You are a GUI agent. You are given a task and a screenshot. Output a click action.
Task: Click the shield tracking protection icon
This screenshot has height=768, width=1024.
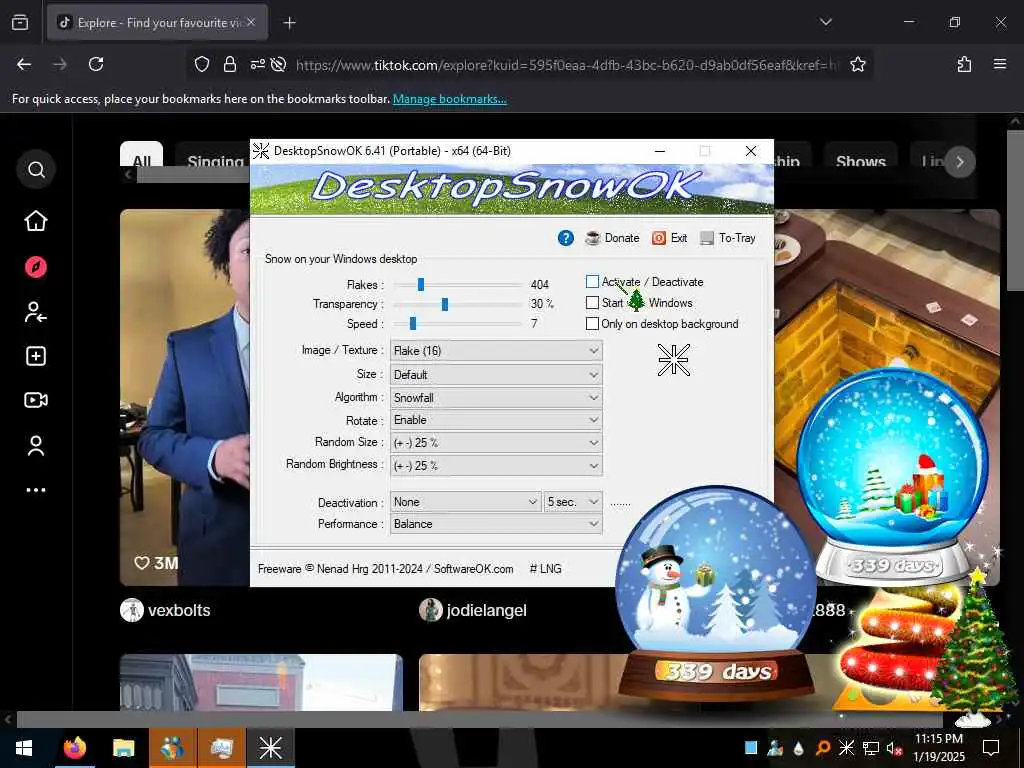202,64
